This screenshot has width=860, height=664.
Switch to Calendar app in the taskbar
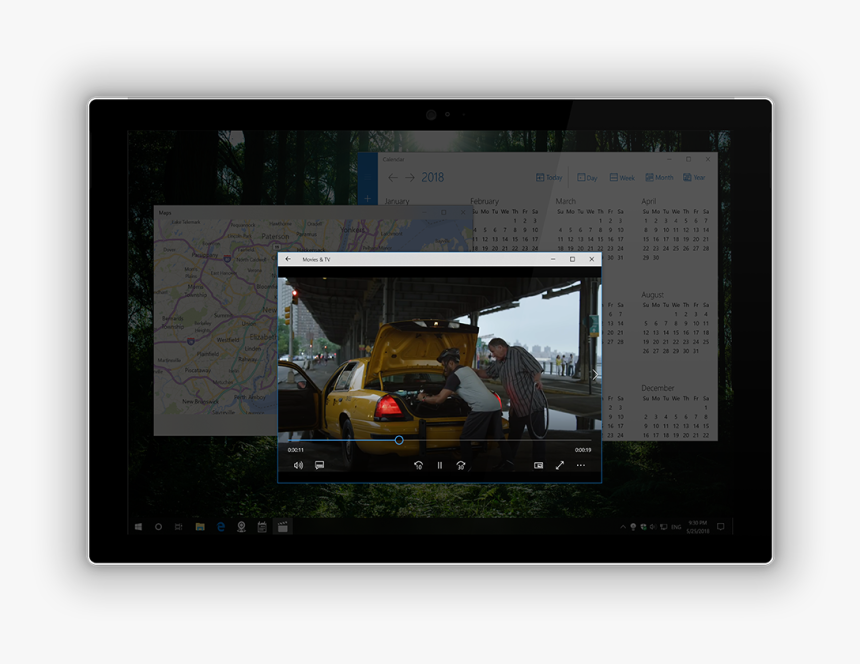pyautogui.click(x=262, y=527)
